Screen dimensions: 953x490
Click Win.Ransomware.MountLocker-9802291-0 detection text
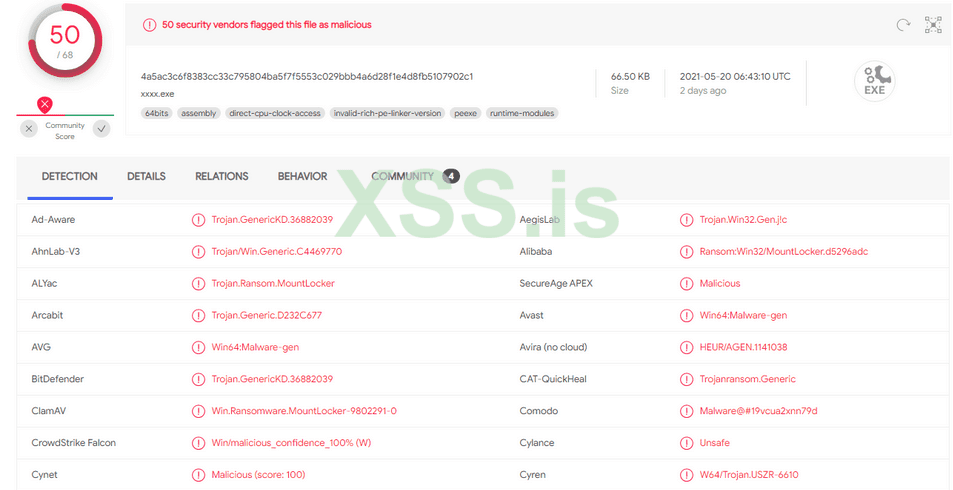304,411
